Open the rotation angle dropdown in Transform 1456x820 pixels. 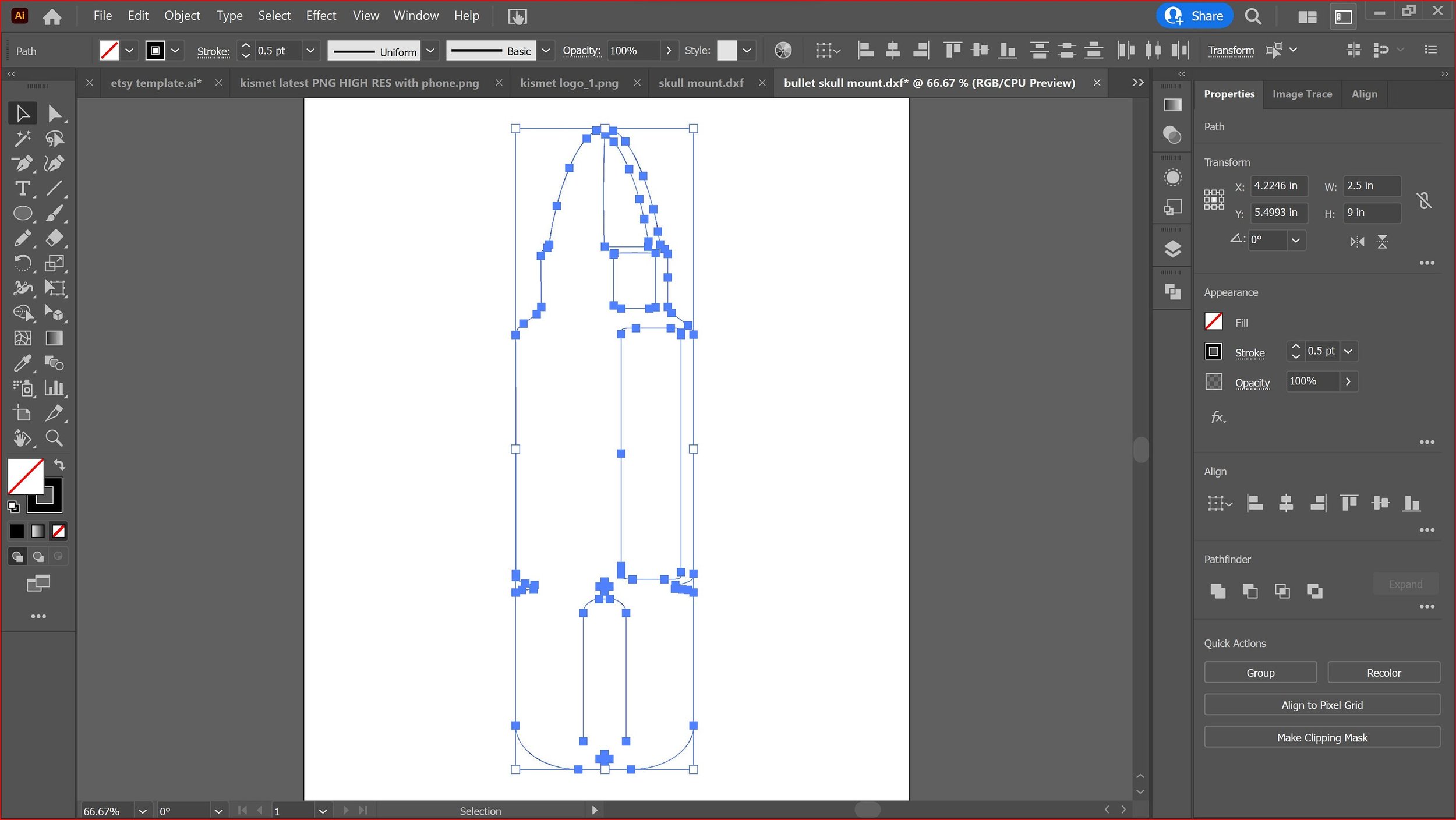(1295, 240)
